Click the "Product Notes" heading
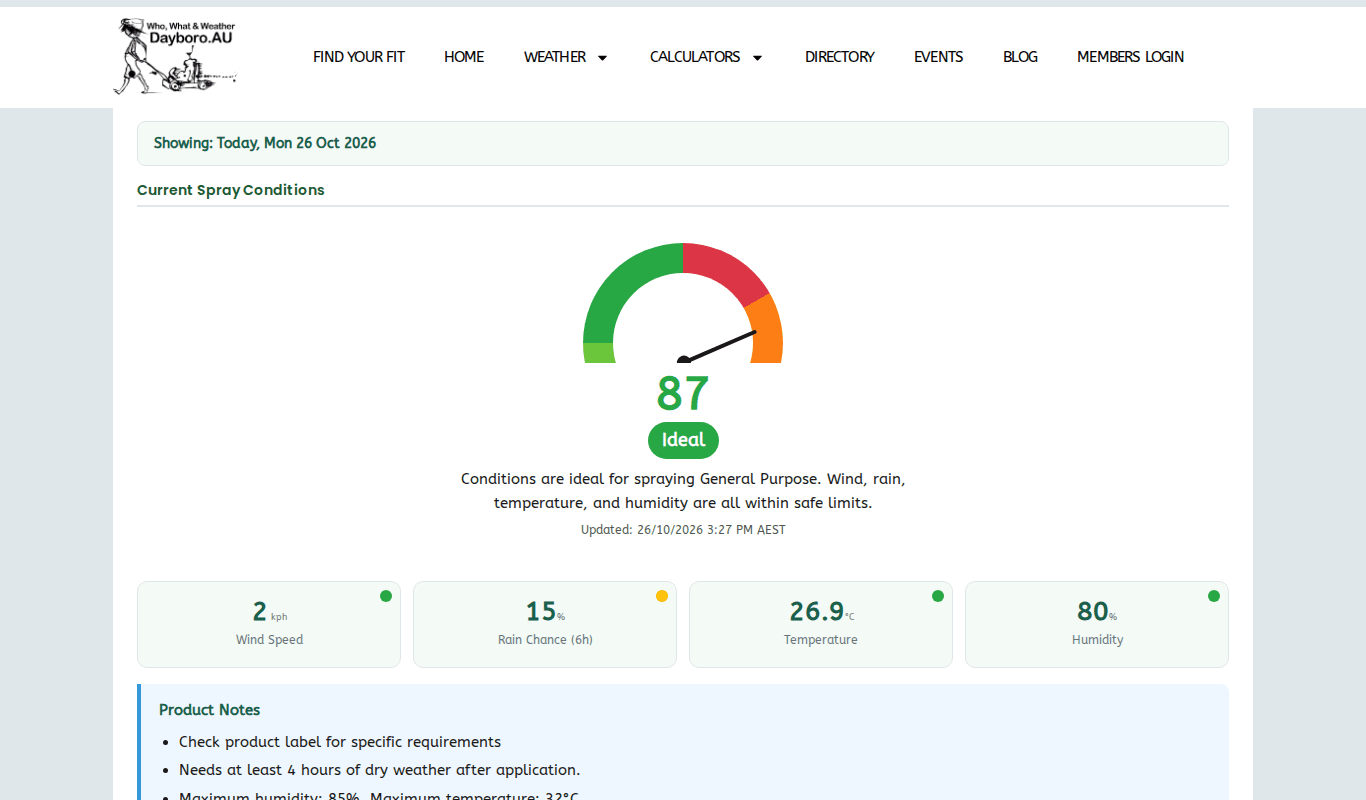Screen dimensions: 1366x800 coord(209,710)
